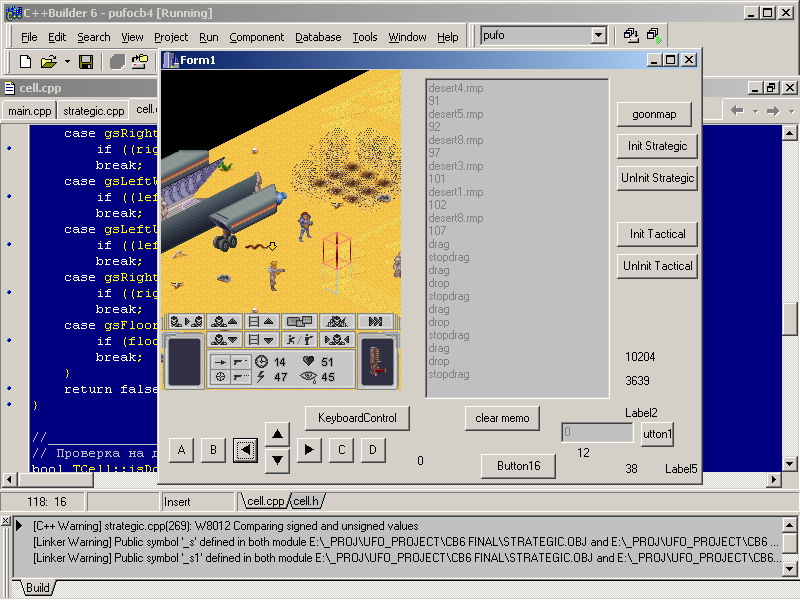Click the goonmap button
This screenshot has width=800, height=600.
654,114
